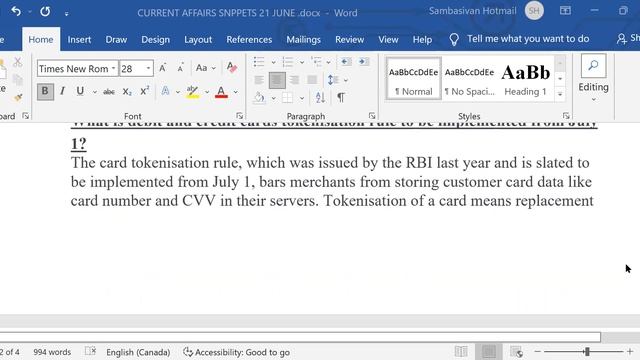Open the font size 28 dropdown
The image size is (640, 360).
point(148,68)
